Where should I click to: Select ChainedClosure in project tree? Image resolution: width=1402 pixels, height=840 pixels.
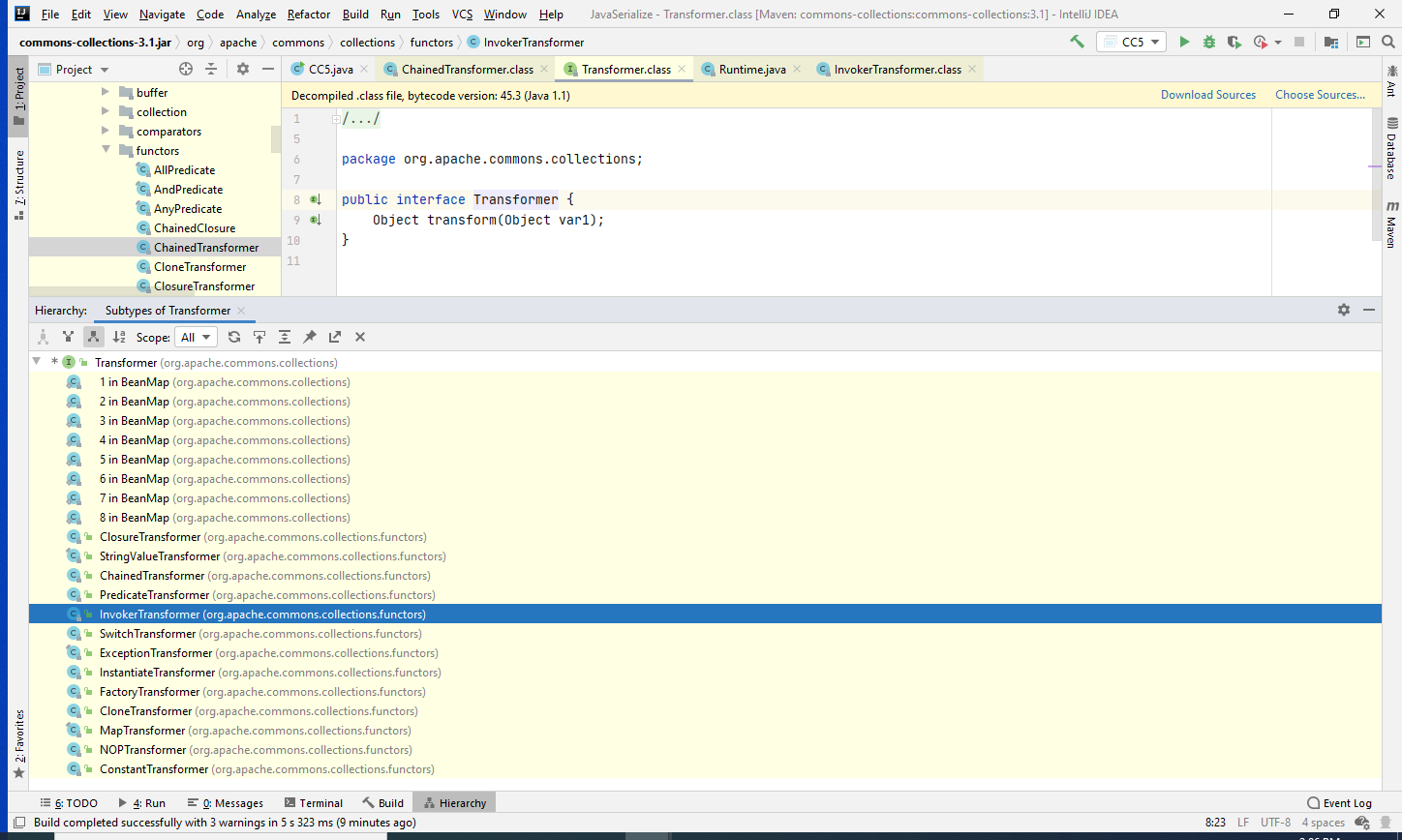(x=194, y=228)
